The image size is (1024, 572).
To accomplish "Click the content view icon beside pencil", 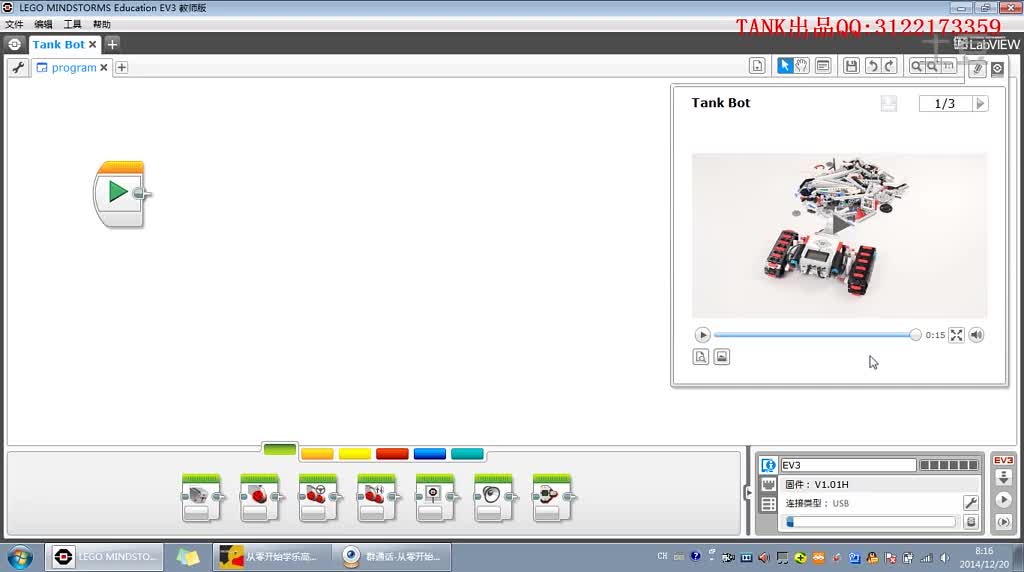I will pyautogui.click(x=997, y=69).
